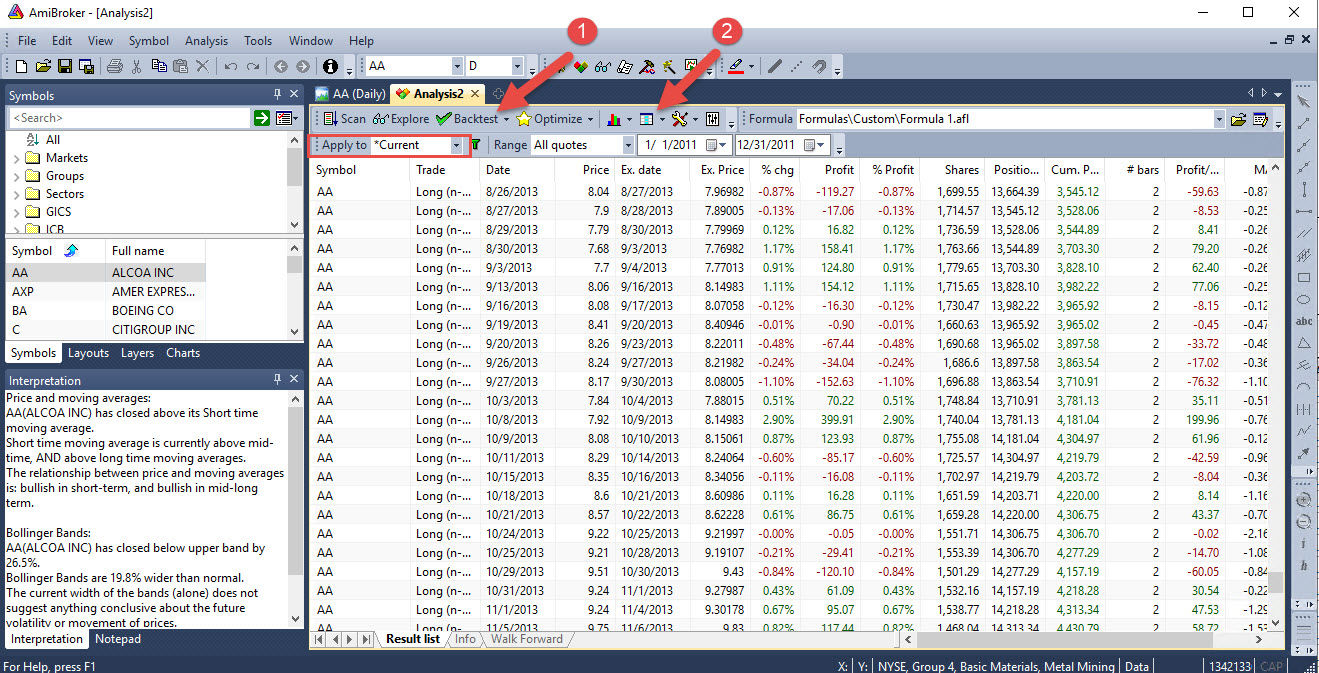Open the Apply to dropdown
The image size is (1319, 673).
pos(456,145)
